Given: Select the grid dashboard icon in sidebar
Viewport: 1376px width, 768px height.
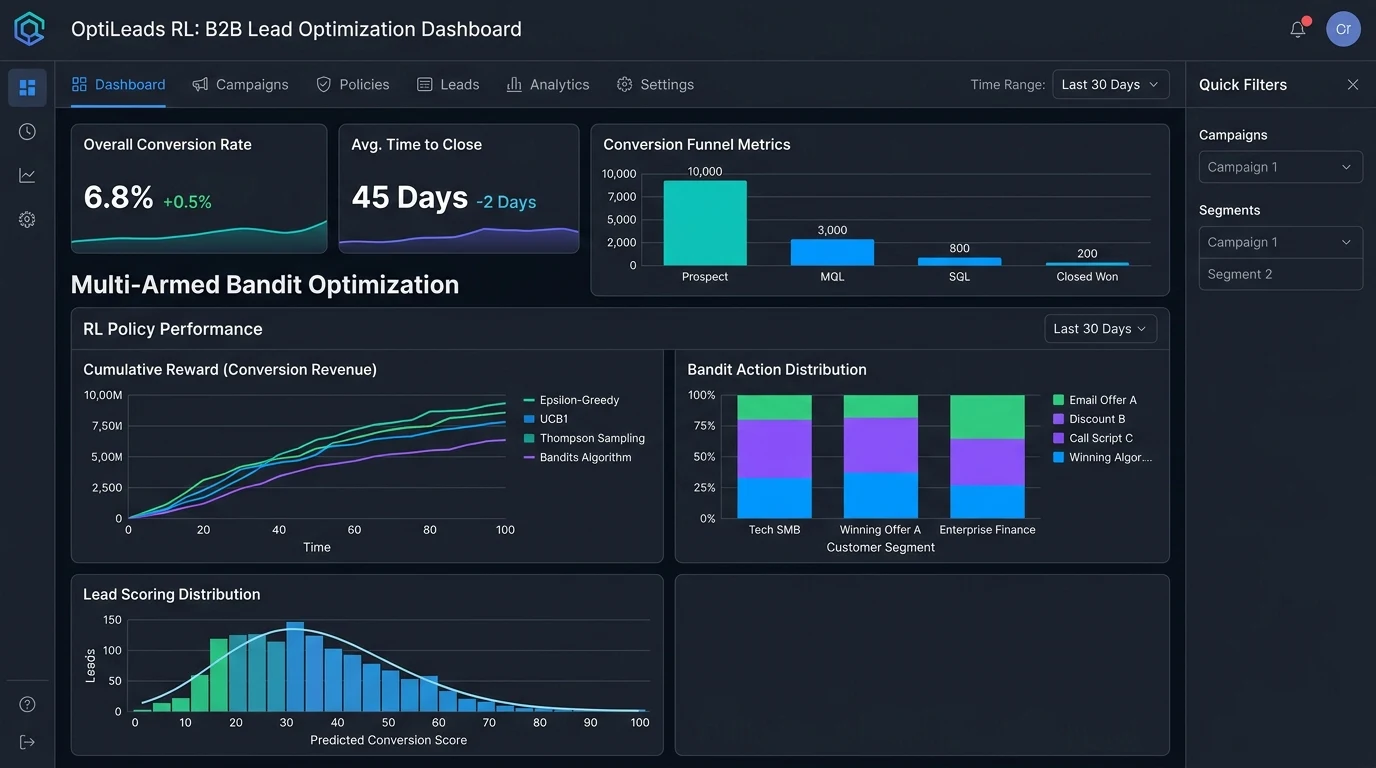Looking at the screenshot, I should [x=27, y=88].
